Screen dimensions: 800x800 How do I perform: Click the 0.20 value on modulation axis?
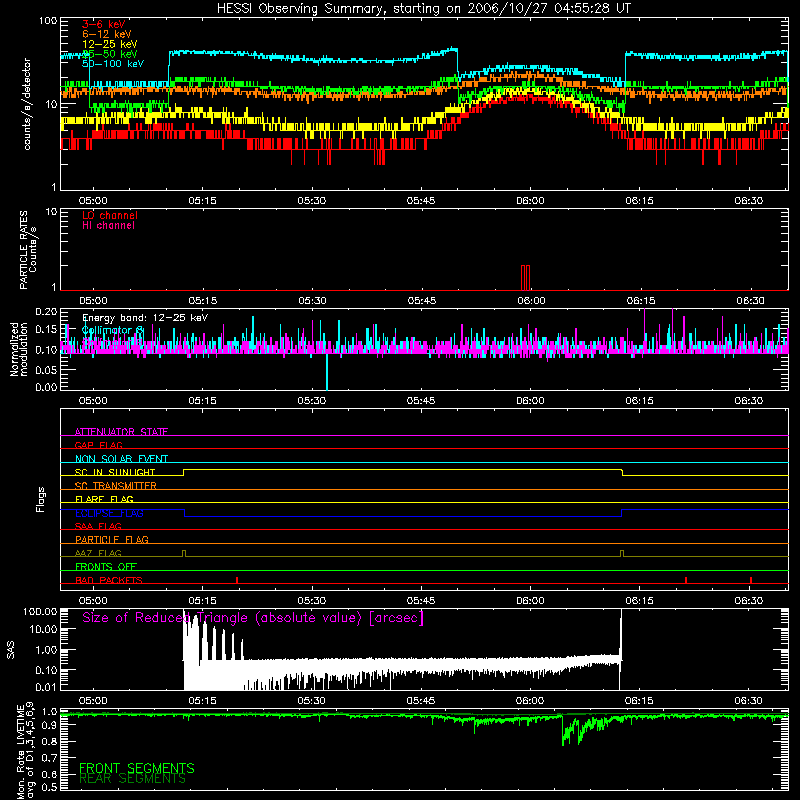tap(45, 311)
